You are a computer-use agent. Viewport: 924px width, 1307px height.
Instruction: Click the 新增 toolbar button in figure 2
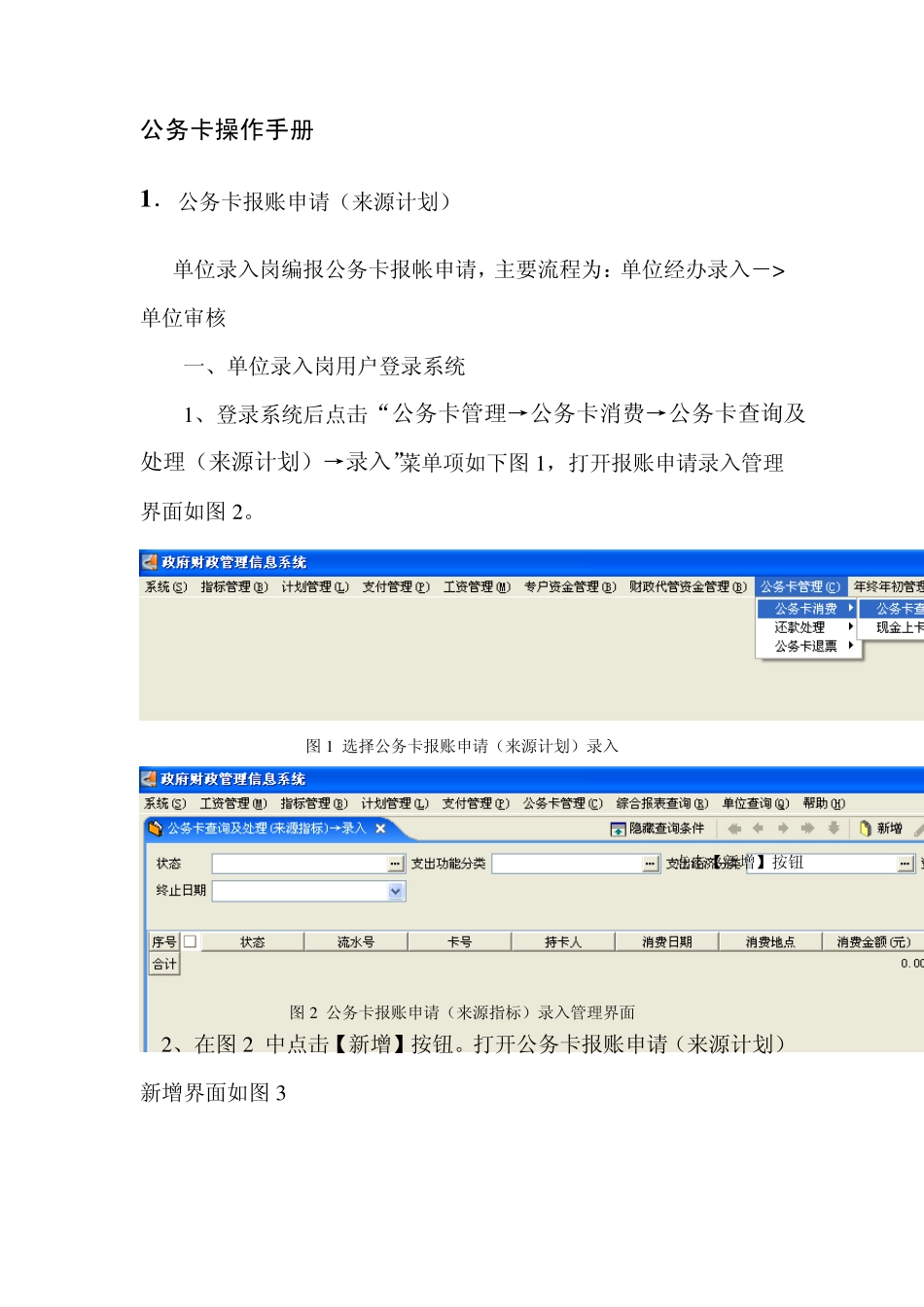pyautogui.click(x=882, y=829)
